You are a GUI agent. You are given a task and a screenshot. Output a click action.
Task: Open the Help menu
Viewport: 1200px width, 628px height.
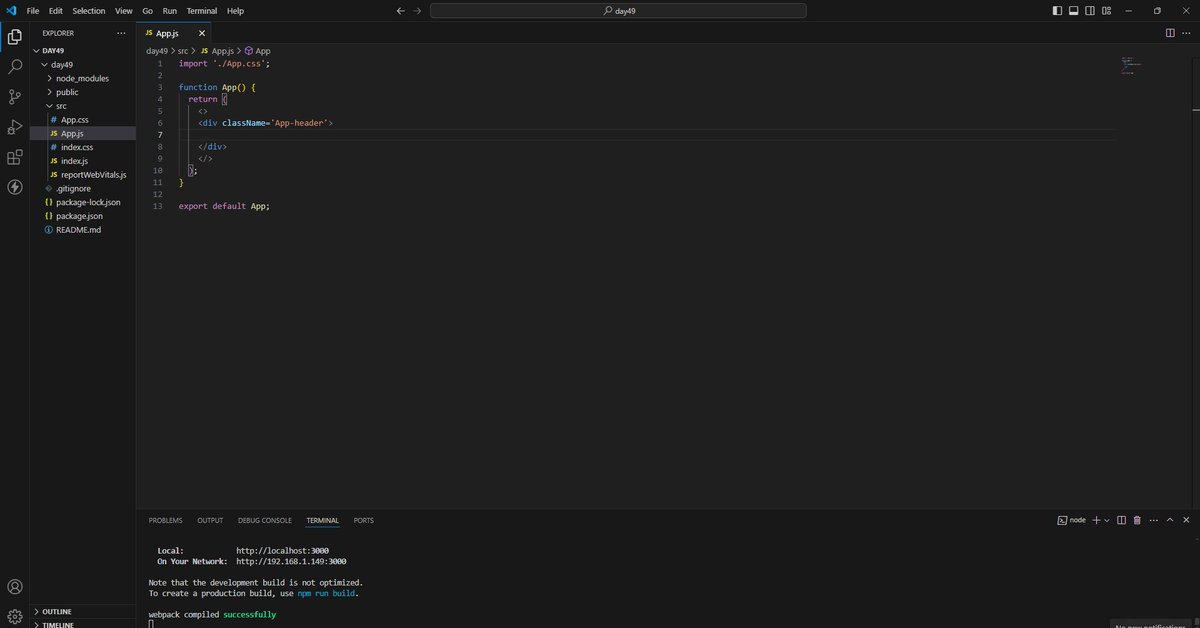(235, 11)
